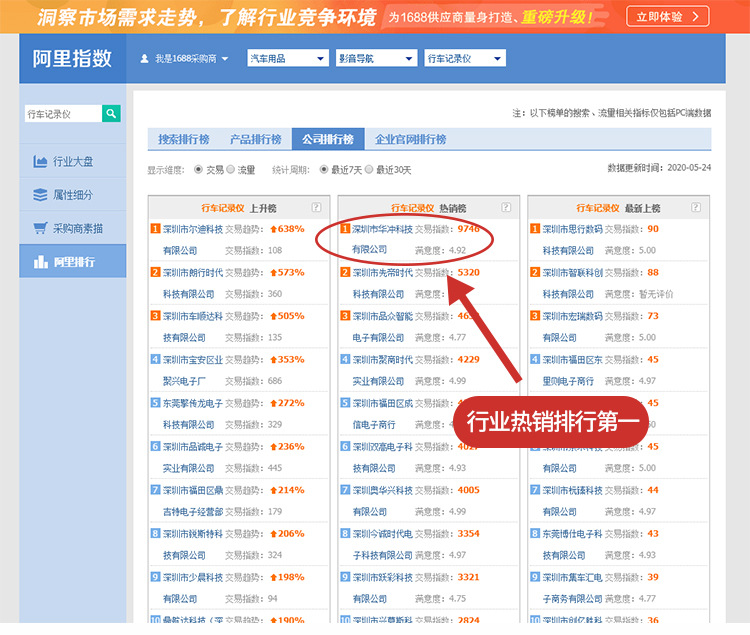Open 深圳奥华兴科技有限公司 link
This screenshot has height=635, width=750.
(382, 501)
